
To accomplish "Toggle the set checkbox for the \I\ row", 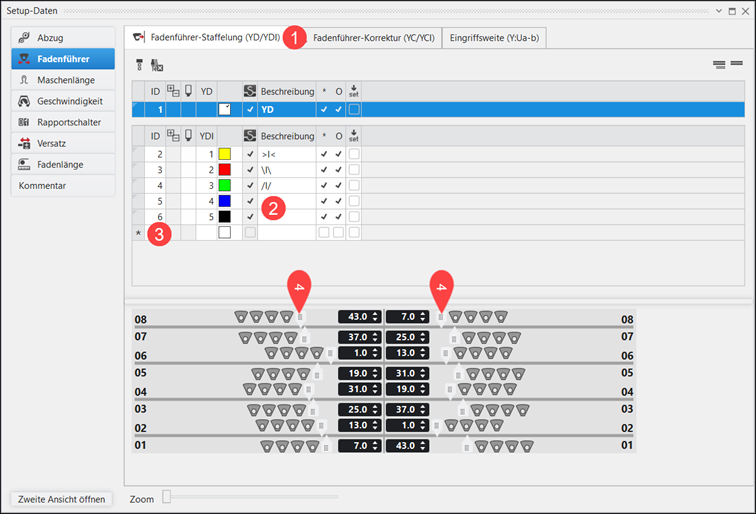I will (x=354, y=170).
